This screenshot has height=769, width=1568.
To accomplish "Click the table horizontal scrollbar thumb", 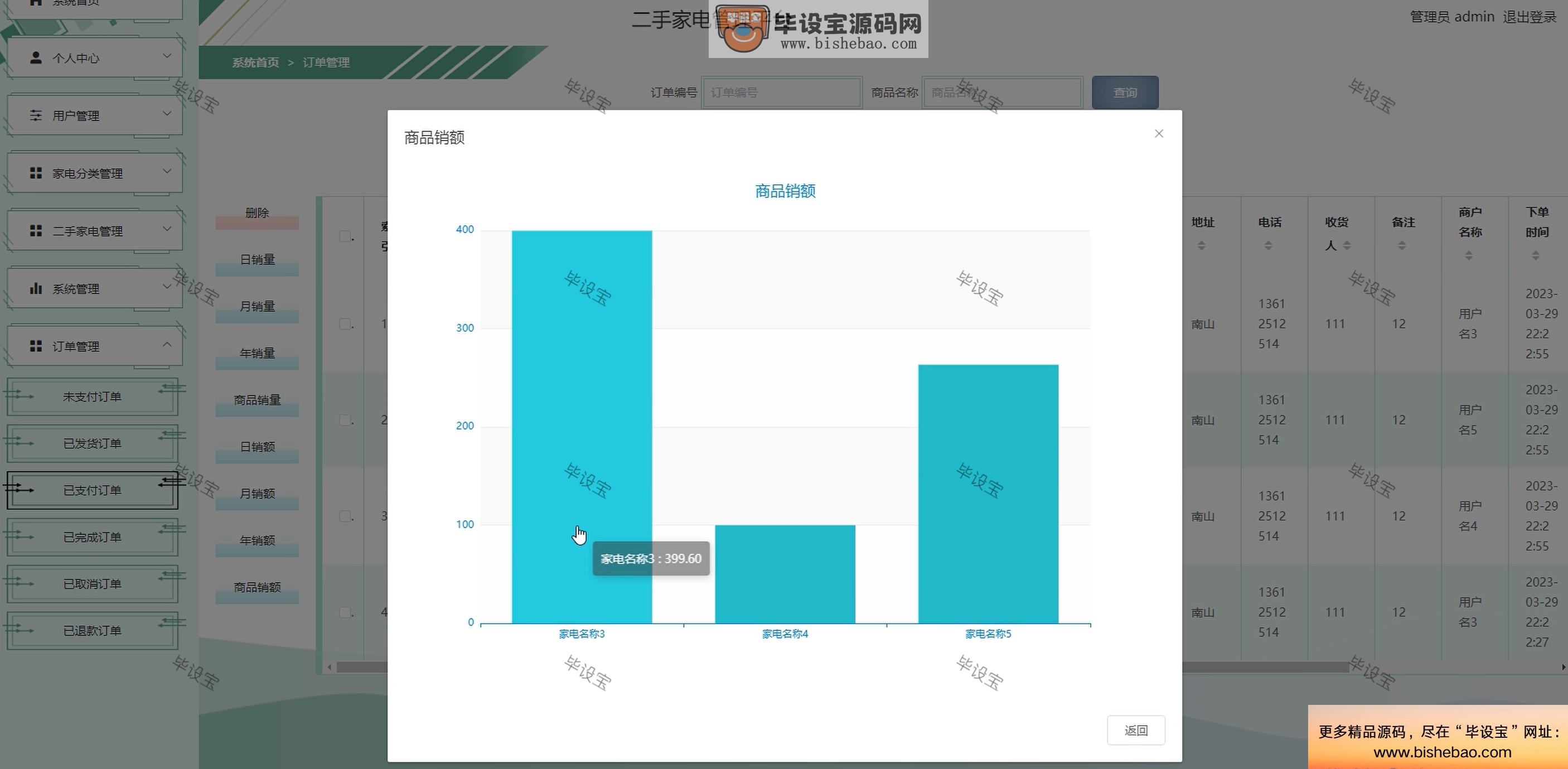I will (x=843, y=668).
